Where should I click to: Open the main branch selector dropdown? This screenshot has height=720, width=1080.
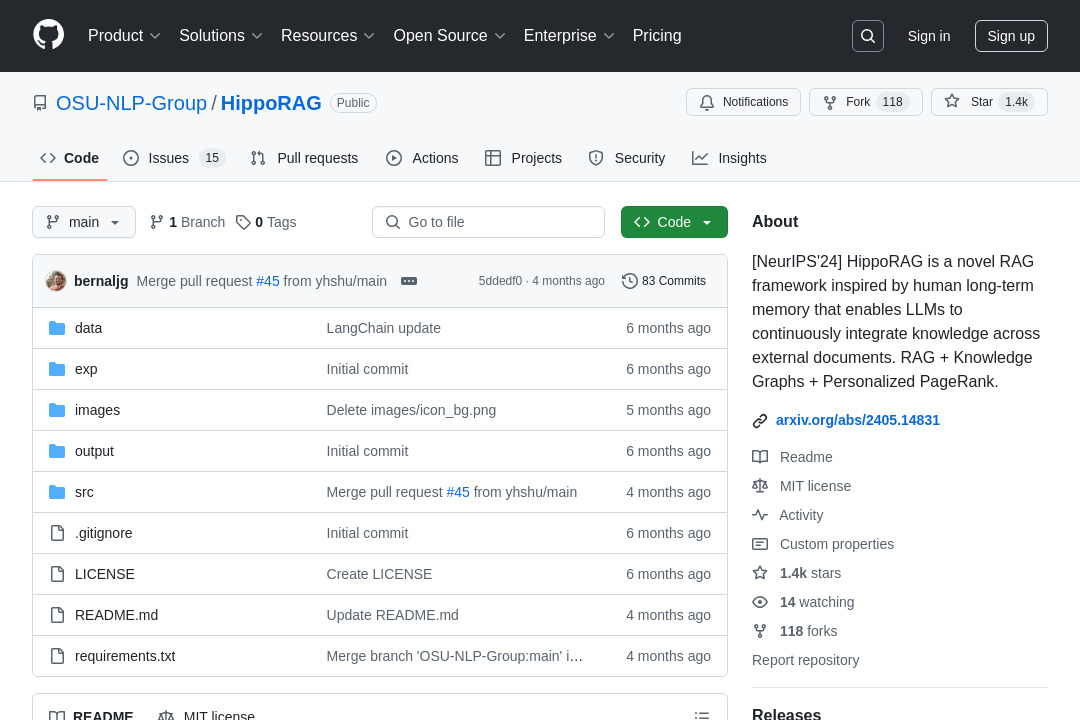(x=84, y=222)
